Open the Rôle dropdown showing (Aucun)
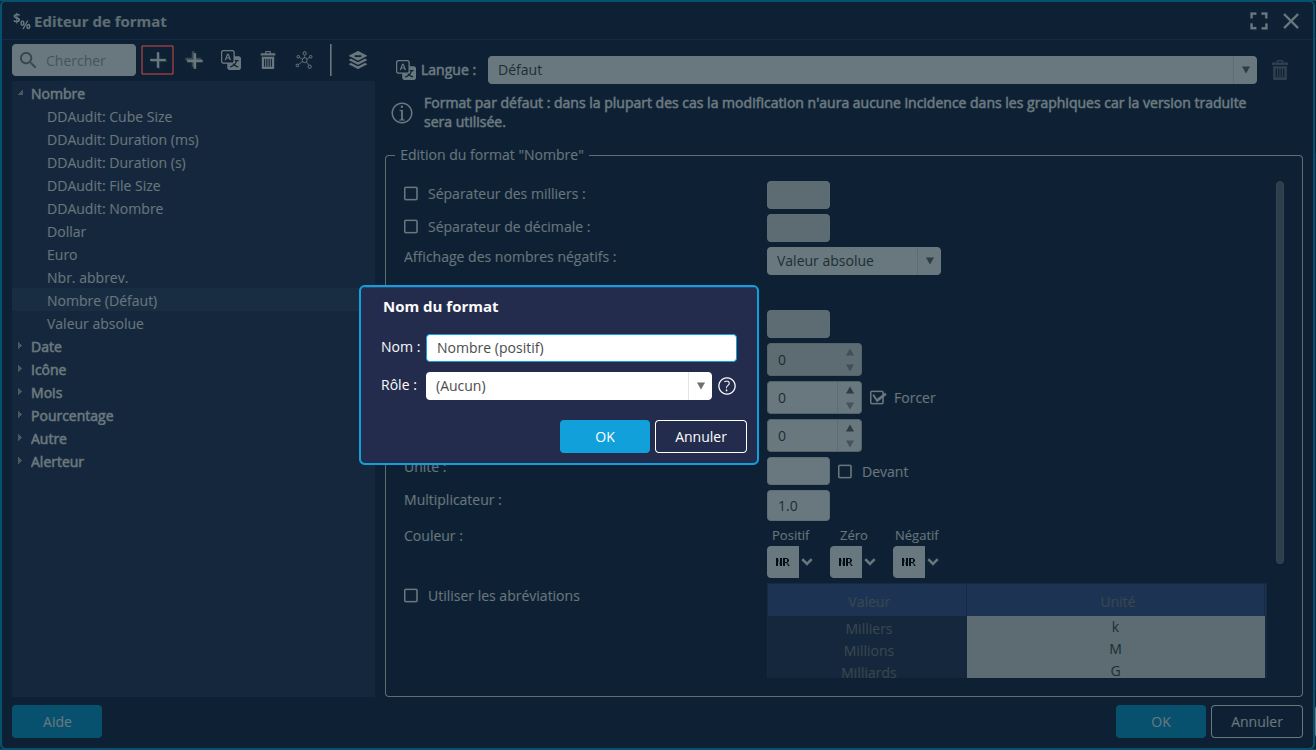 [x=568, y=386]
